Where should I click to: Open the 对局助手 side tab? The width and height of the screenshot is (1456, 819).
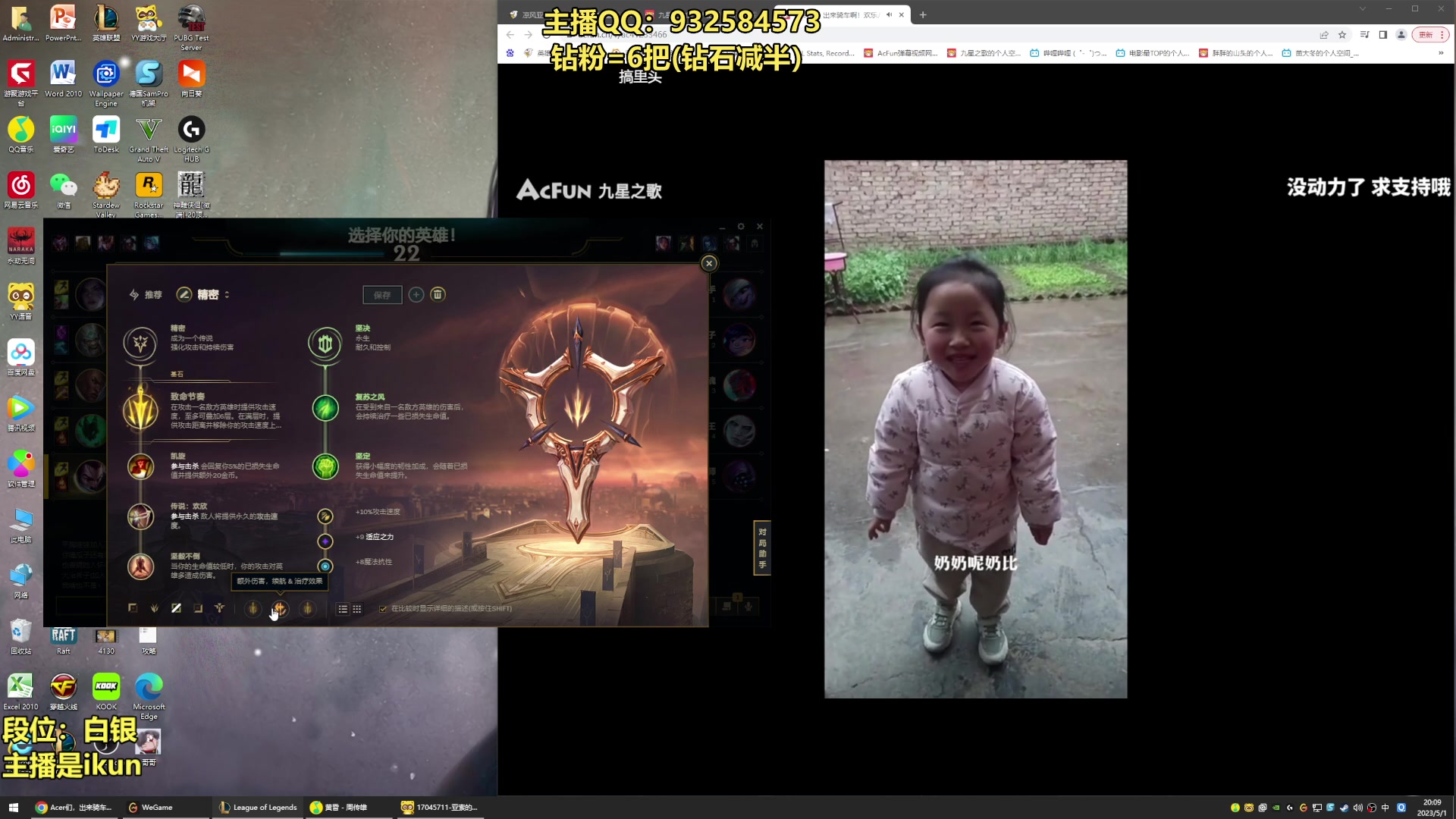(x=762, y=548)
